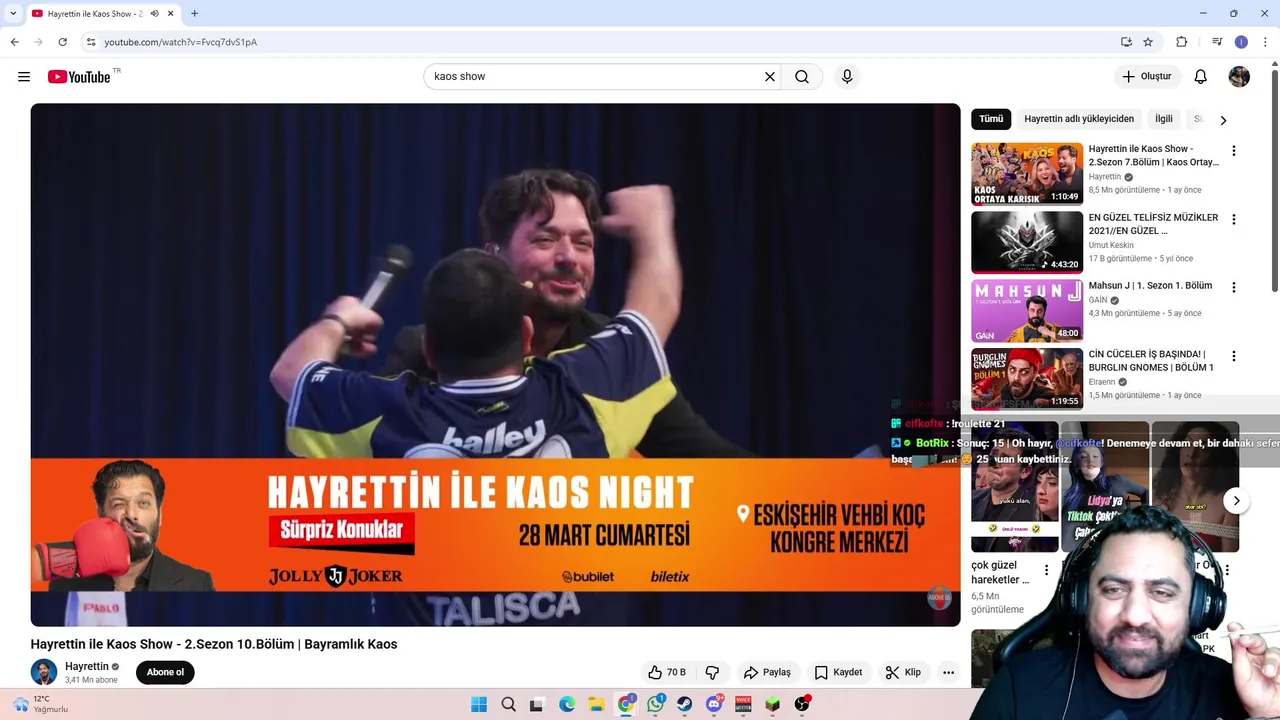Save the video with Kaydet
This screenshot has height=720, width=1280.
click(x=838, y=672)
